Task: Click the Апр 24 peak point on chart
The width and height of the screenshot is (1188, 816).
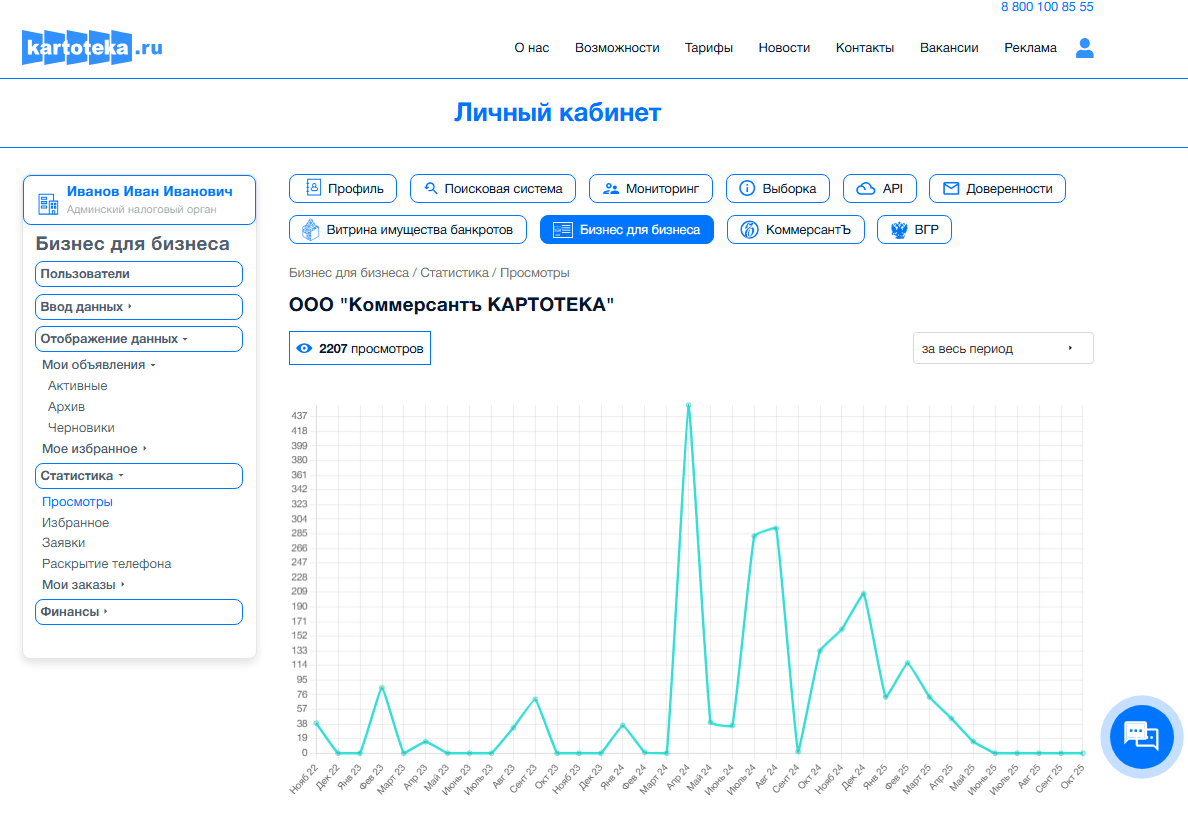Action: click(688, 406)
